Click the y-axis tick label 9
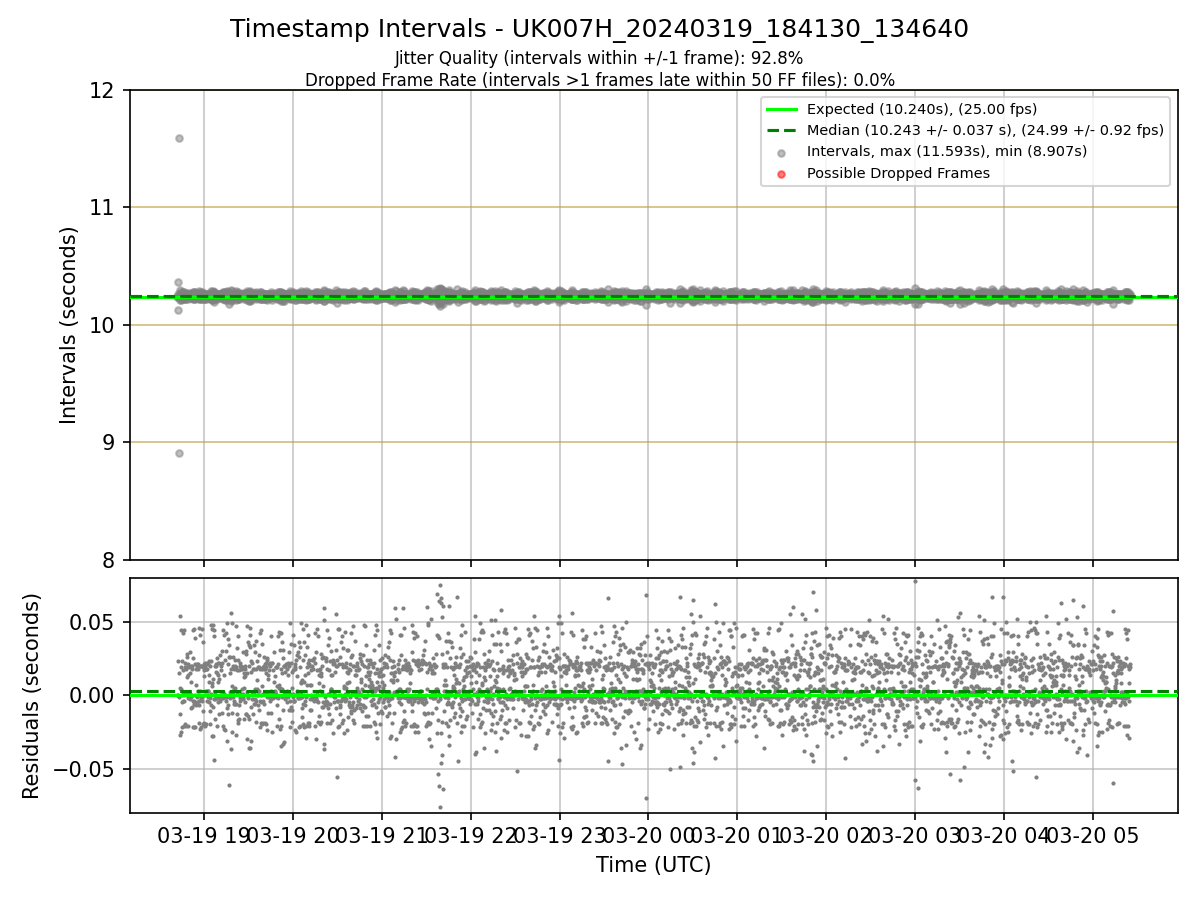This screenshot has width=1200, height=900. [110, 443]
